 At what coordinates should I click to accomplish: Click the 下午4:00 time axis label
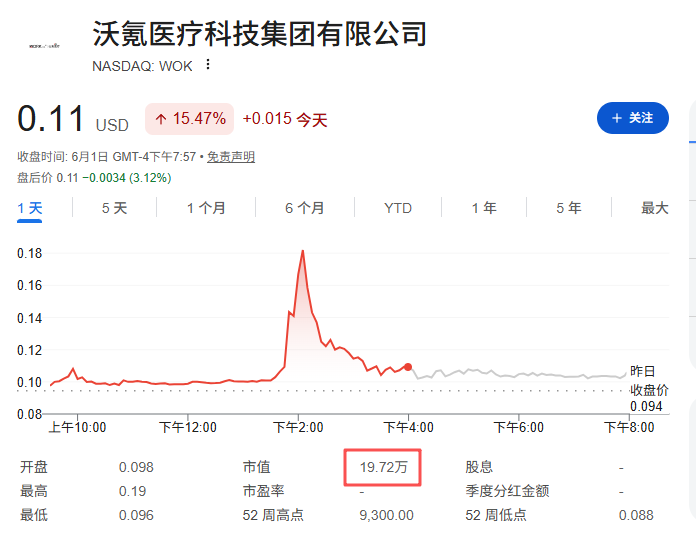pyautogui.click(x=408, y=427)
